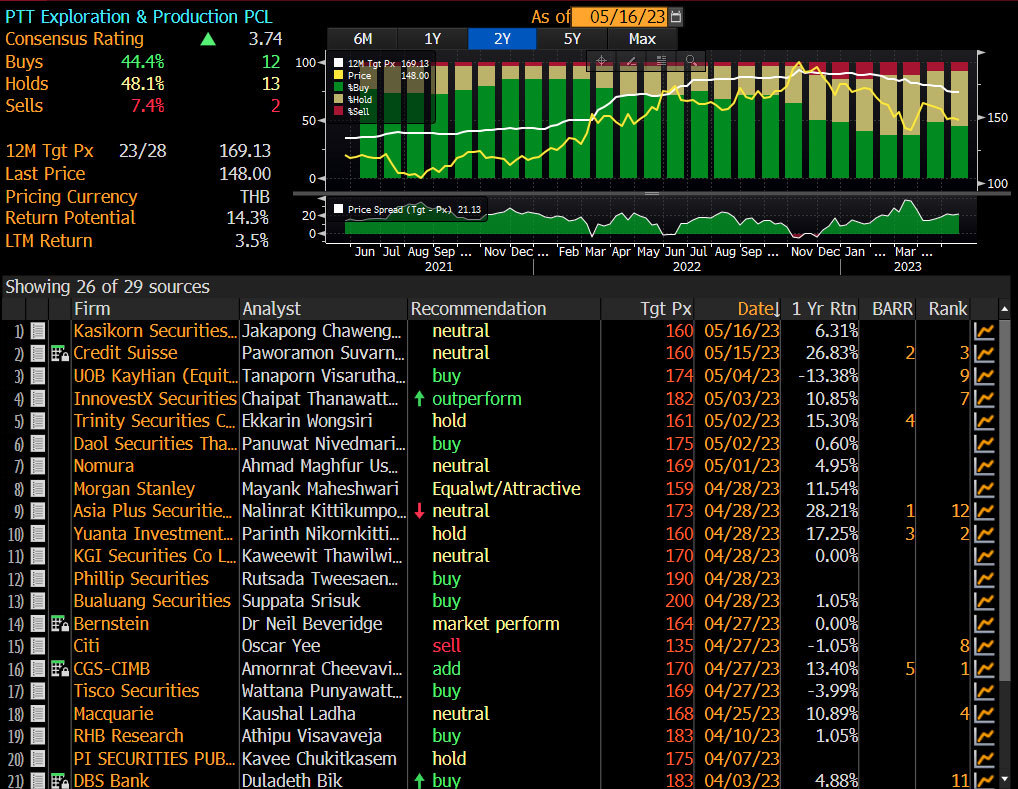
Task: Sort table by BARR column header
Action: point(888,309)
